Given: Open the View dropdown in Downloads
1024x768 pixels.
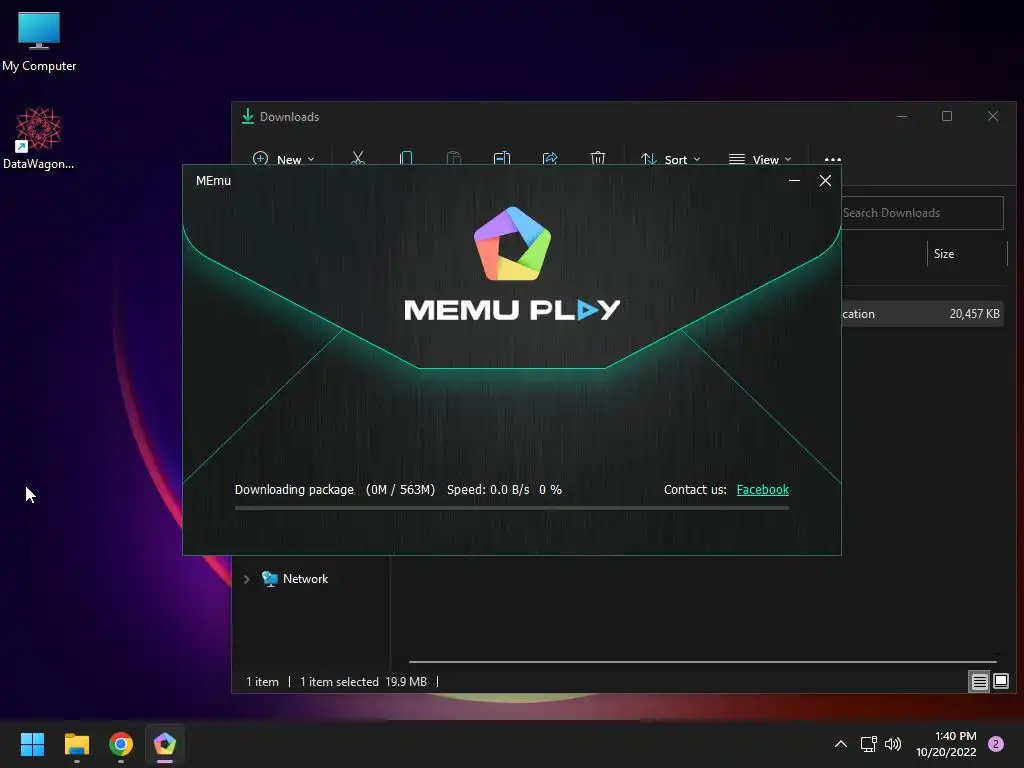Looking at the screenshot, I should (760, 159).
